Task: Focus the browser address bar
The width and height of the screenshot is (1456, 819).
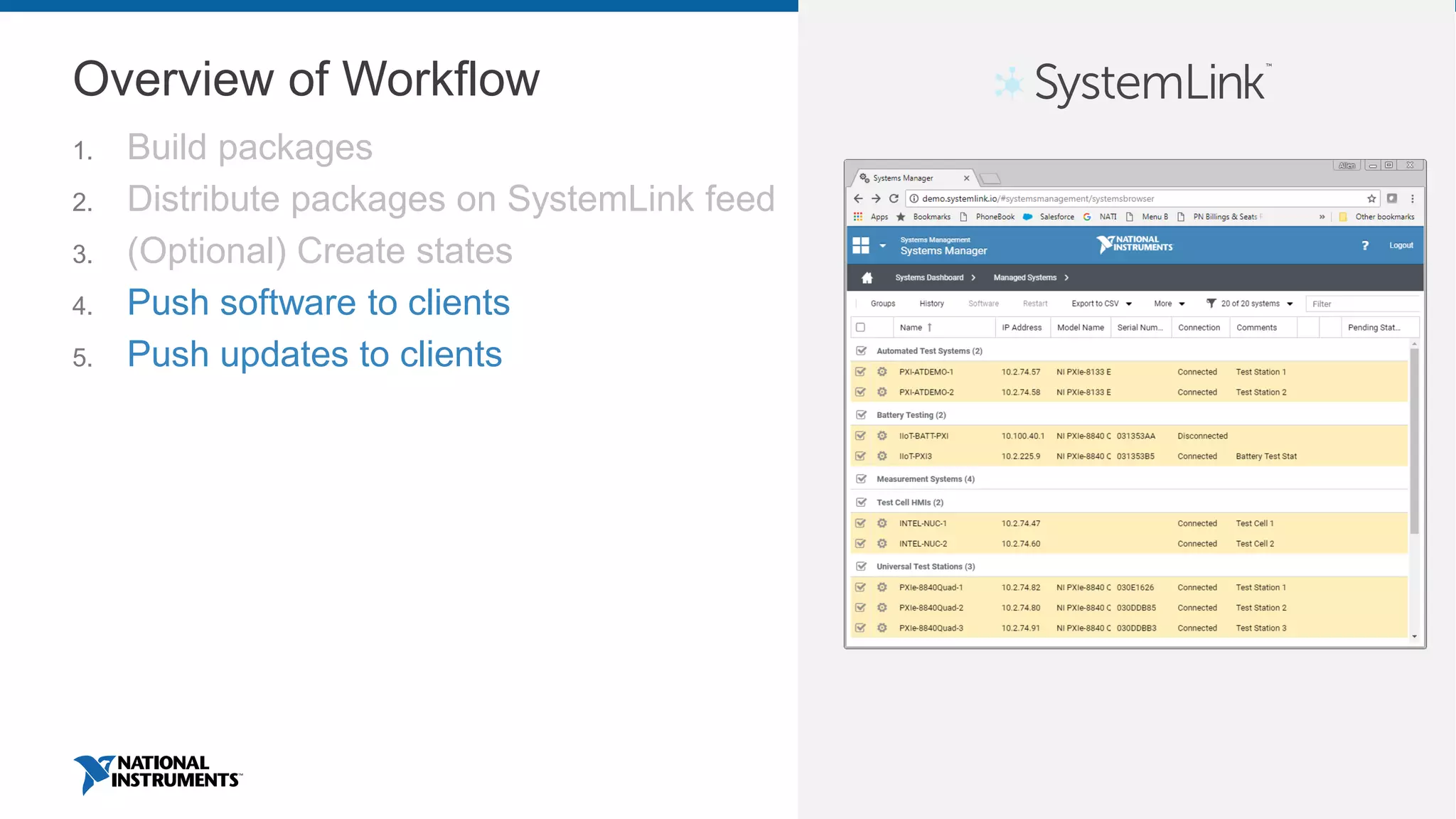Action: 1143,199
